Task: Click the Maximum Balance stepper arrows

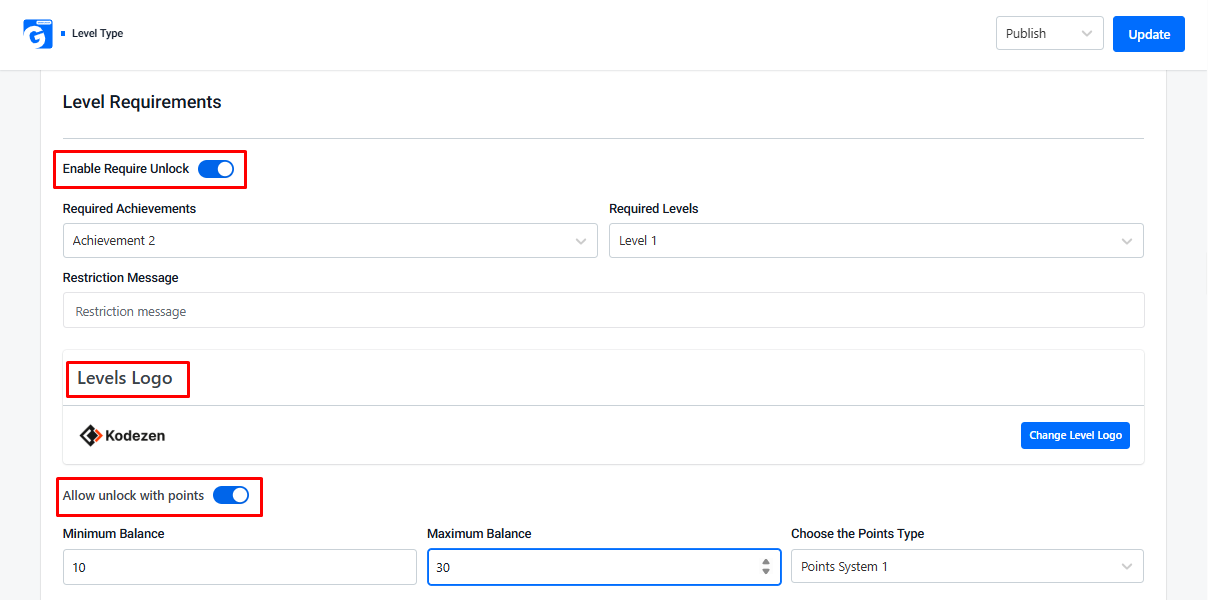Action: pyautogui.click(x=766, y=567)
